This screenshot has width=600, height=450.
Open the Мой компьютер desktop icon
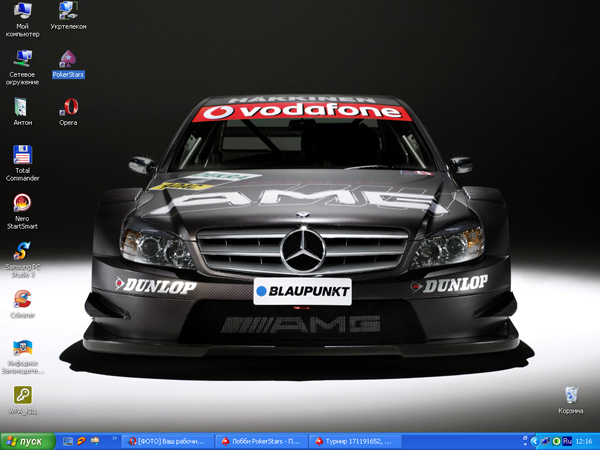pos(22,13)
